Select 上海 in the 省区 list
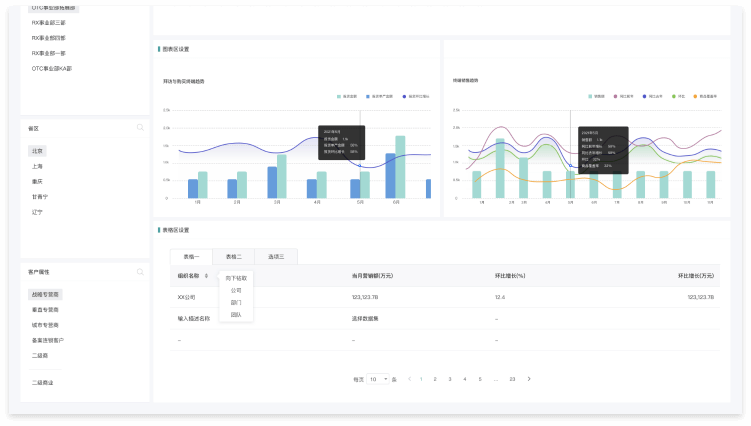751x426 pixels. coord(38,166)
